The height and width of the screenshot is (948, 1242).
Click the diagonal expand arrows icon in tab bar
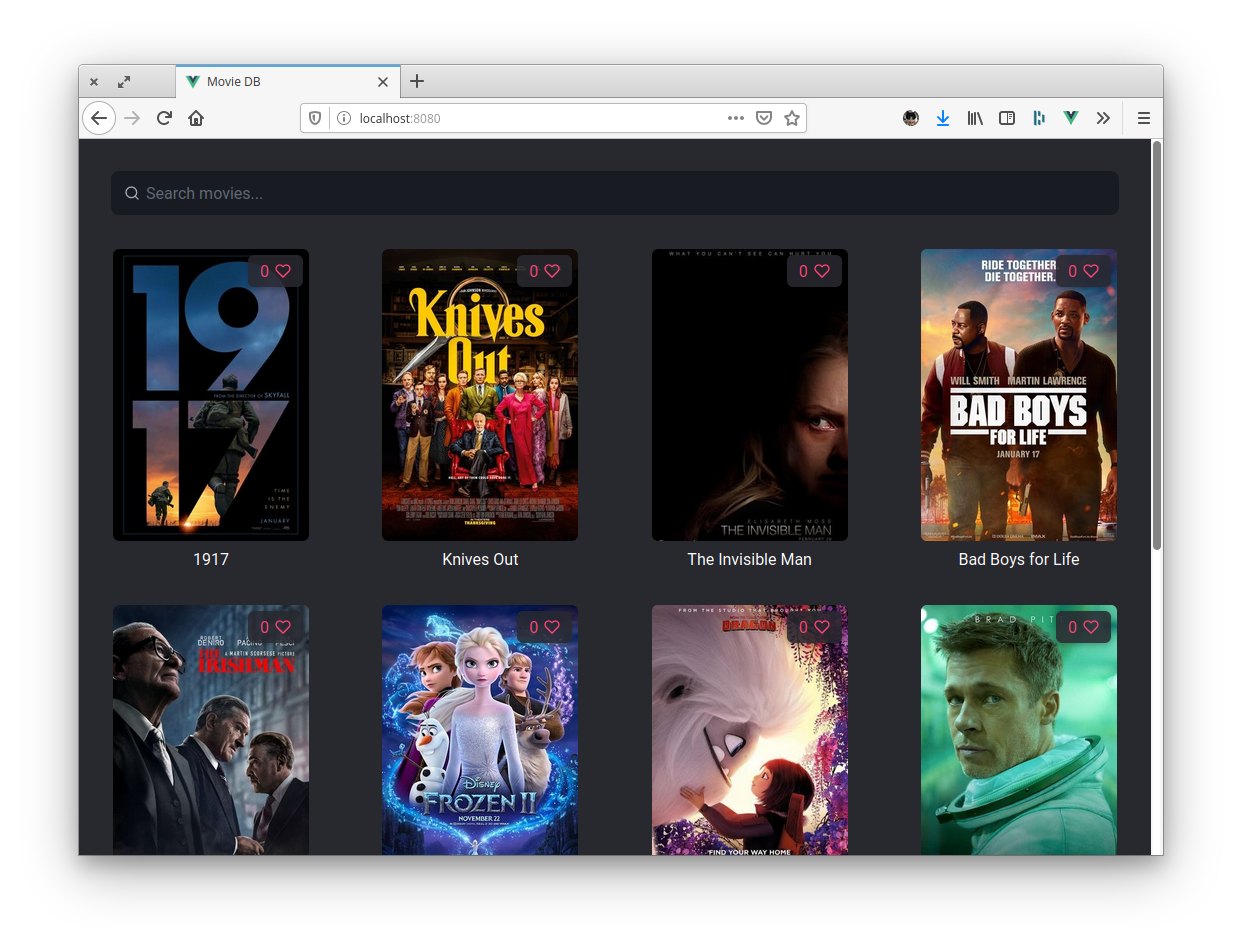(124, 82)
